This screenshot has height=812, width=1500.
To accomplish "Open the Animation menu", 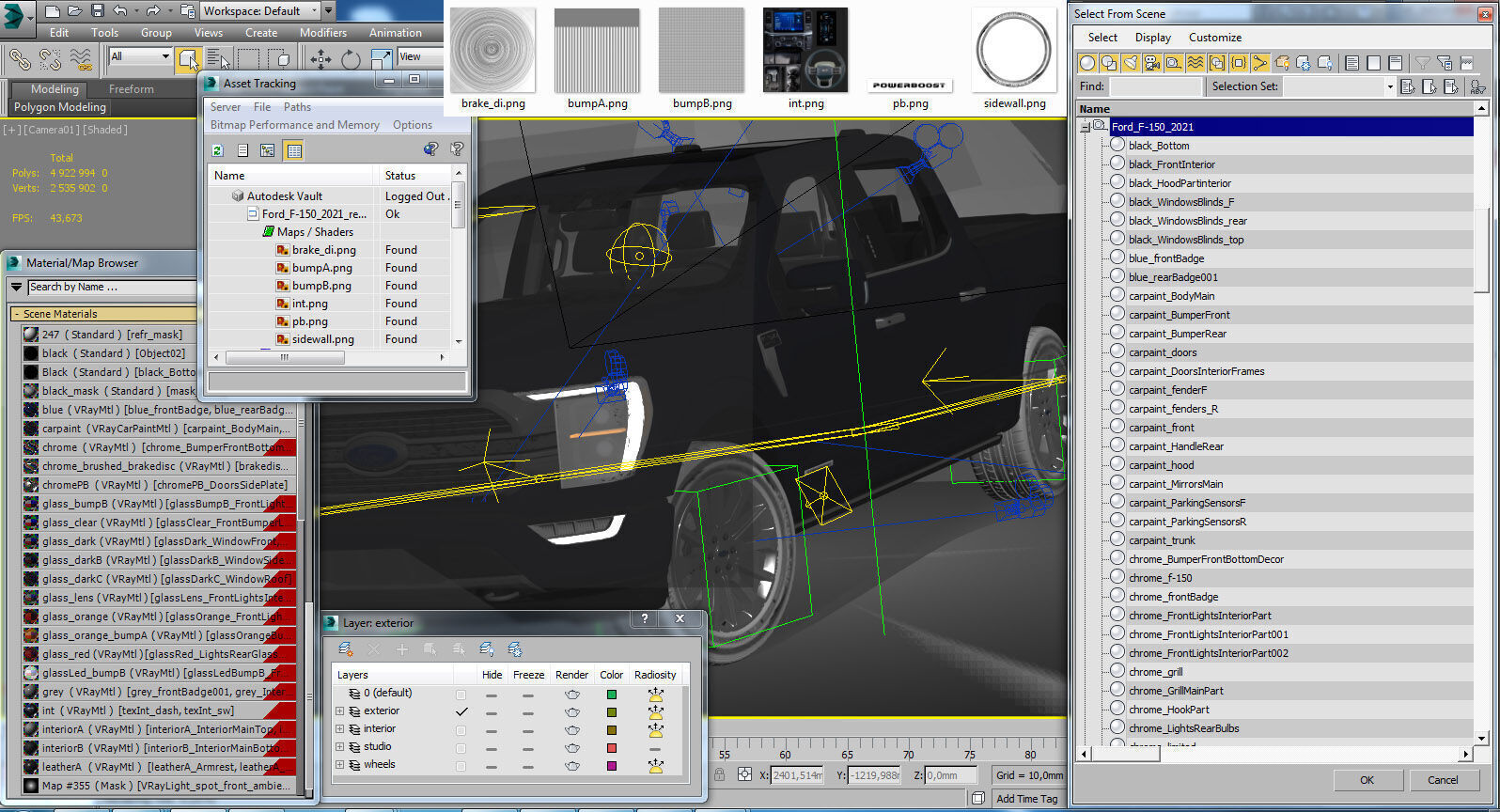I will (396, 32).
